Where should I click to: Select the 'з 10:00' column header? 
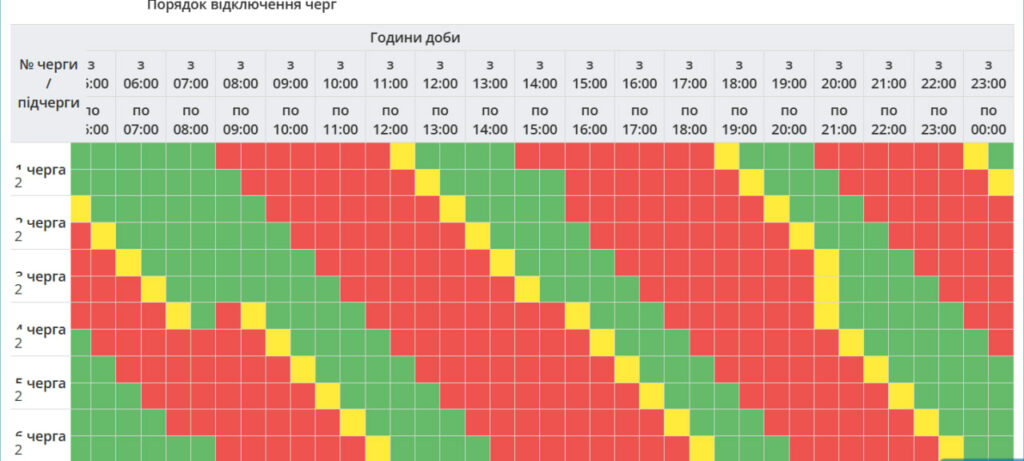[340, 74]
